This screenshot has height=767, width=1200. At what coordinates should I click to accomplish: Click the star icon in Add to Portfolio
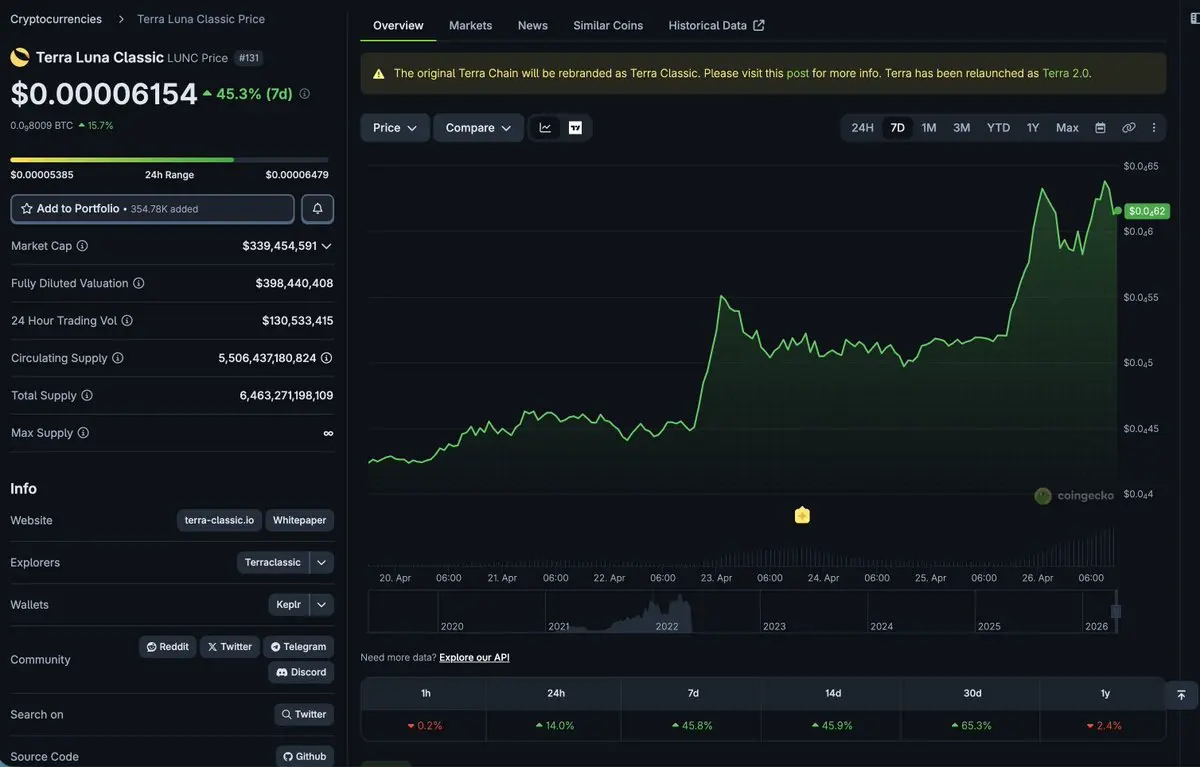point(27,209)
